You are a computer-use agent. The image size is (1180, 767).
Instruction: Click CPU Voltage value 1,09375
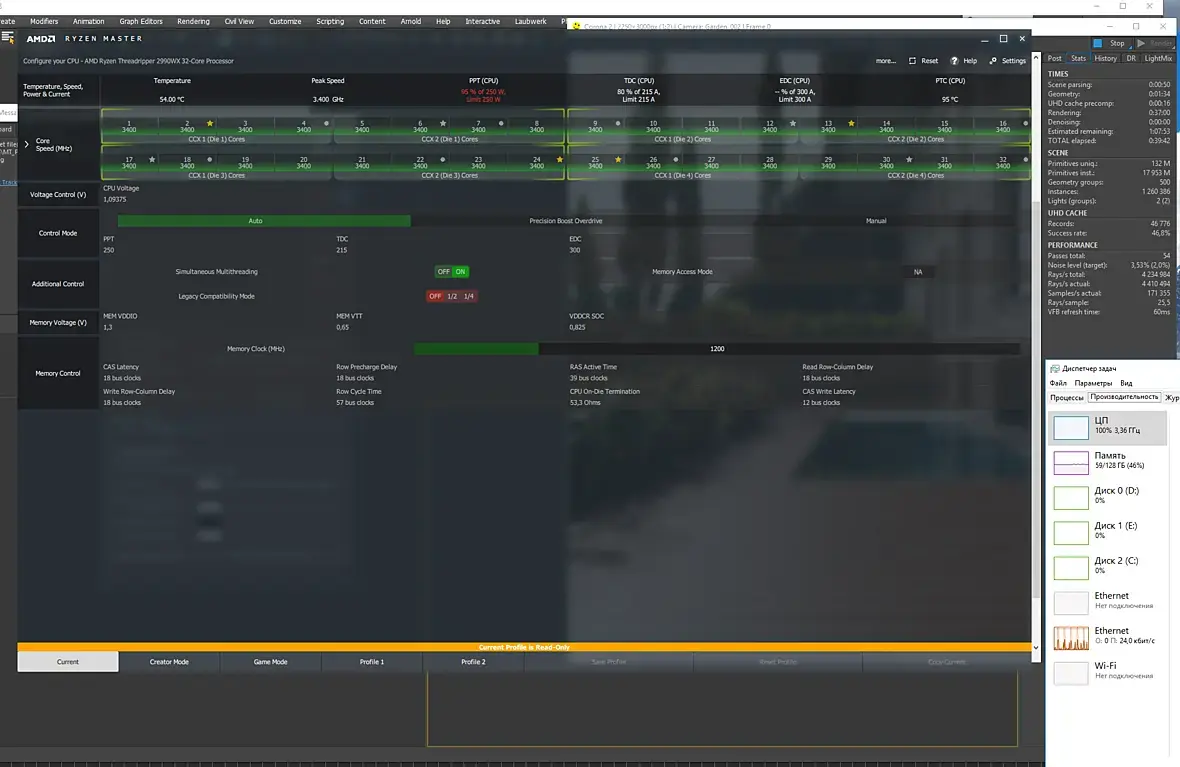pos(114,199)
